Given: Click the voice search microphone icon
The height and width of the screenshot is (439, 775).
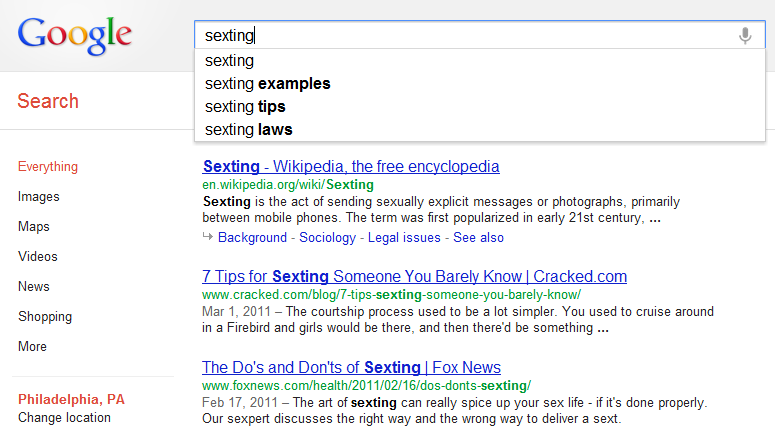Looking at the screenshot, I should [745, 36].
